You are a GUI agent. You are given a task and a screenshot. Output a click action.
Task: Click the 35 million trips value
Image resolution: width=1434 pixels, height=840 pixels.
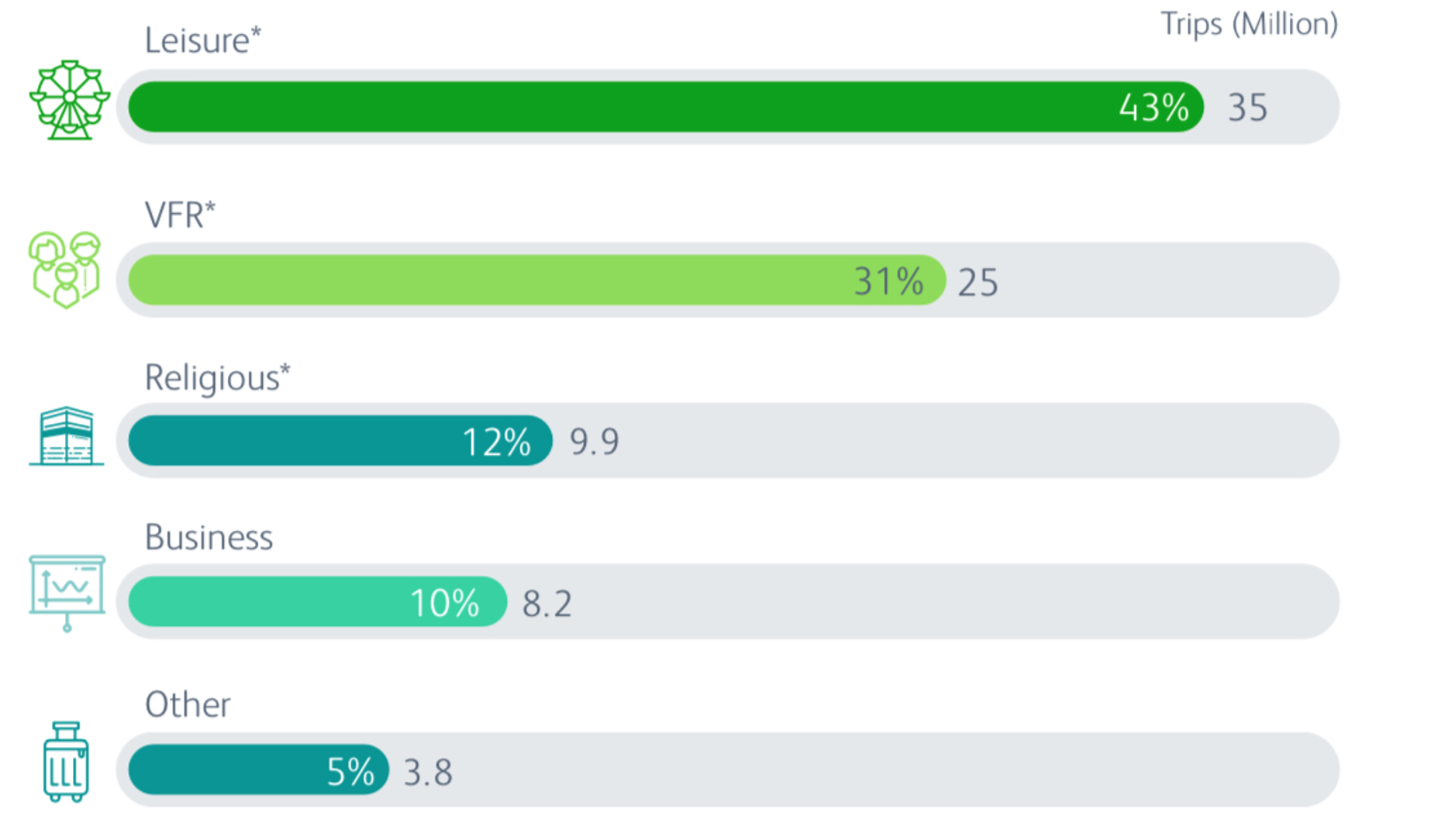(1247, 108)
